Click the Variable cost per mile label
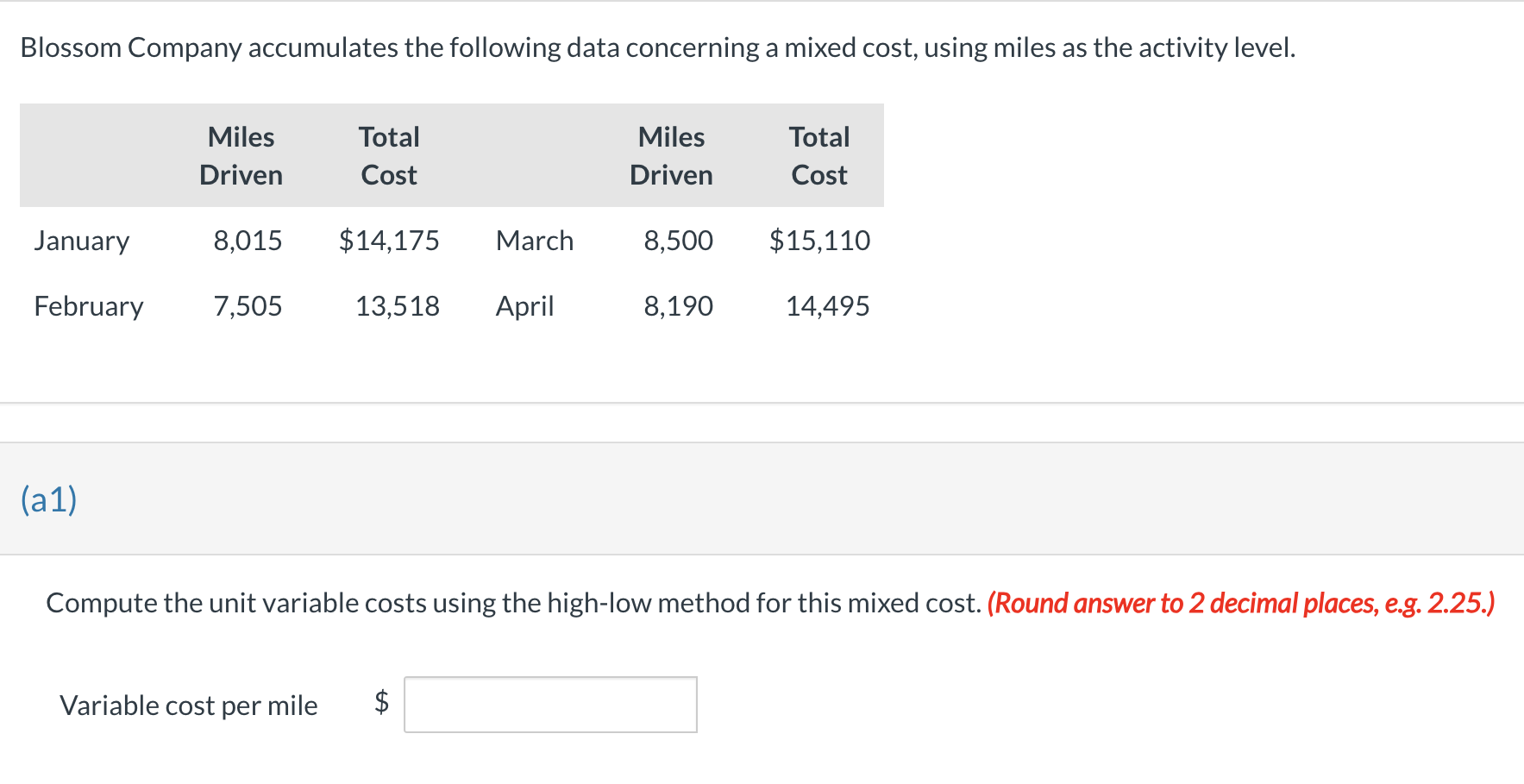The width and height of the screenshot is (1524, 784). (x=189, y=706)
